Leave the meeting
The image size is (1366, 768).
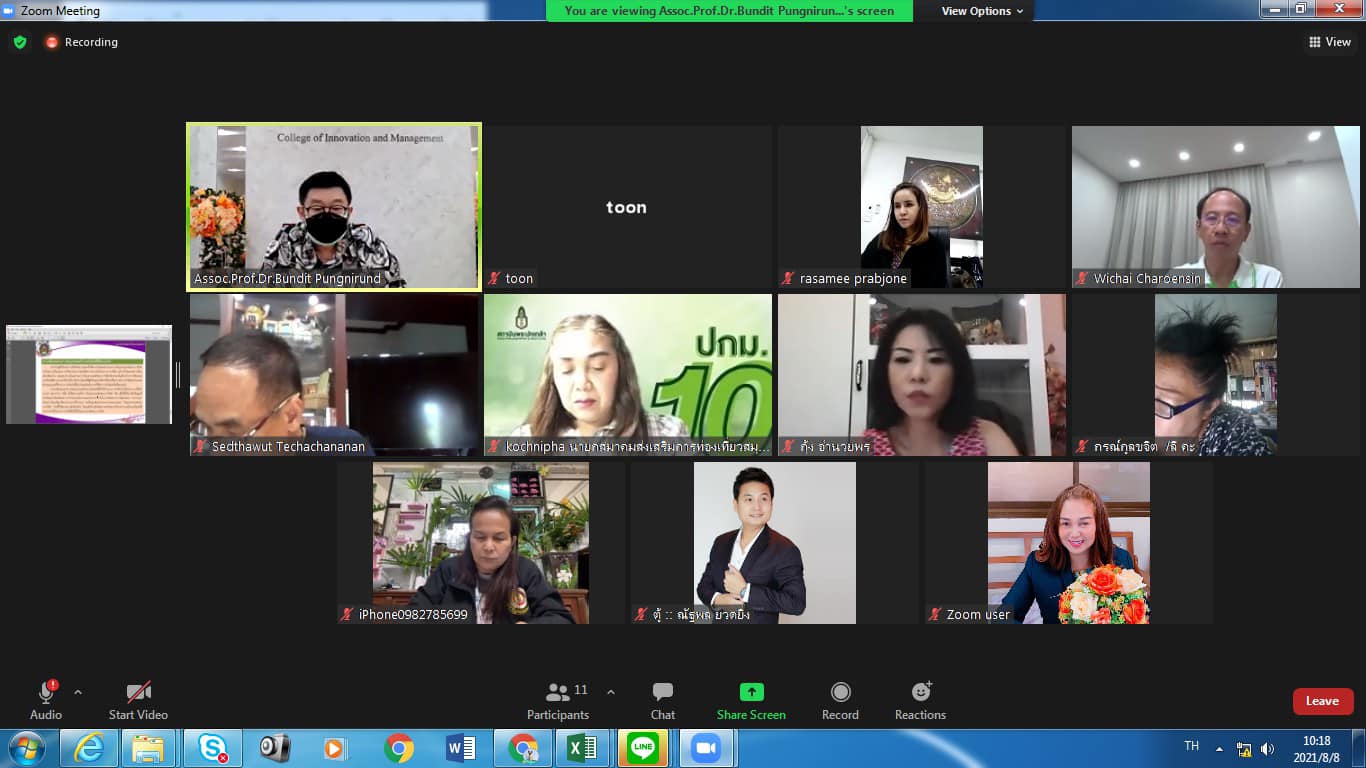[x=1322, y=701]
